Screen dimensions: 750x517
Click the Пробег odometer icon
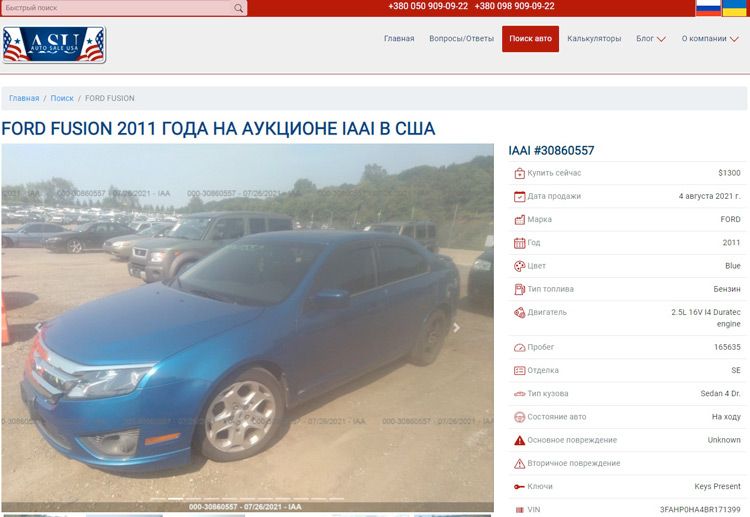pos(519,348)
